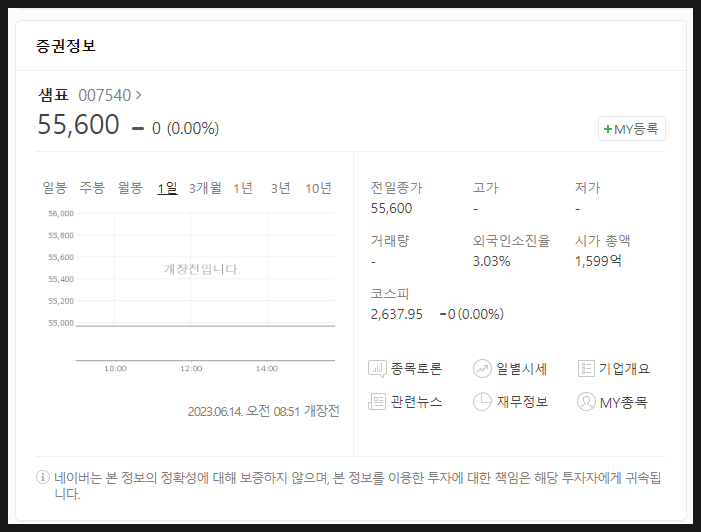Select the 주봉 weekly chart tab
This screenshot has height=532, width=701.
click(92, 188)
